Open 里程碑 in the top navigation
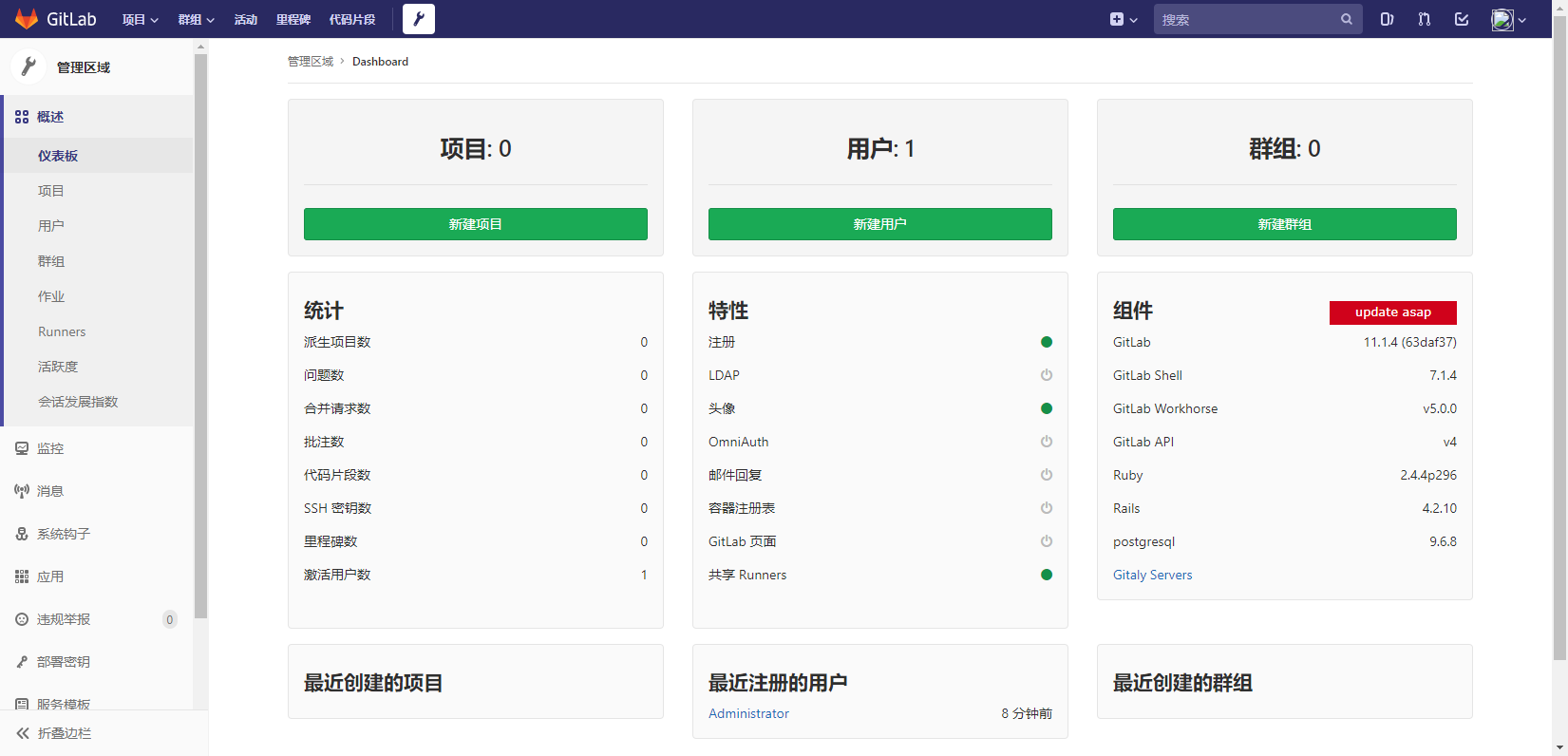The height and width of the screenshot is (756, 1568). [293, 19]
